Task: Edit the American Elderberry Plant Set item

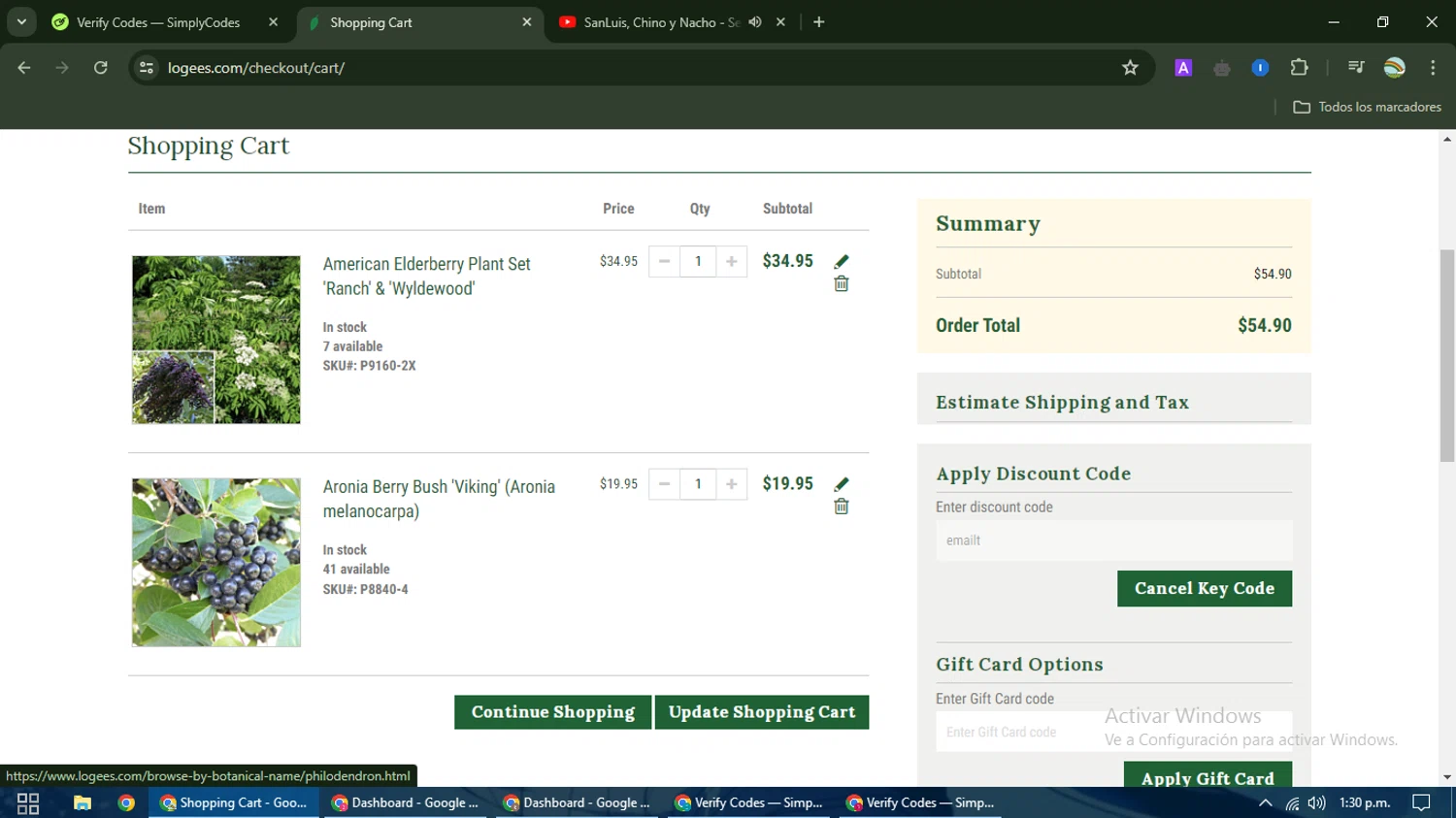Action: 842,261
